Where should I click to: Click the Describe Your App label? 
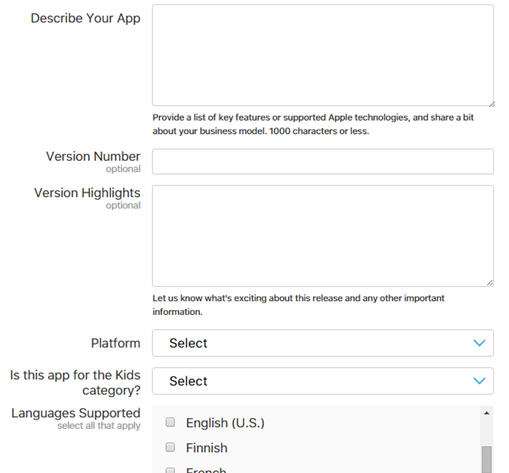pos(86,18)
